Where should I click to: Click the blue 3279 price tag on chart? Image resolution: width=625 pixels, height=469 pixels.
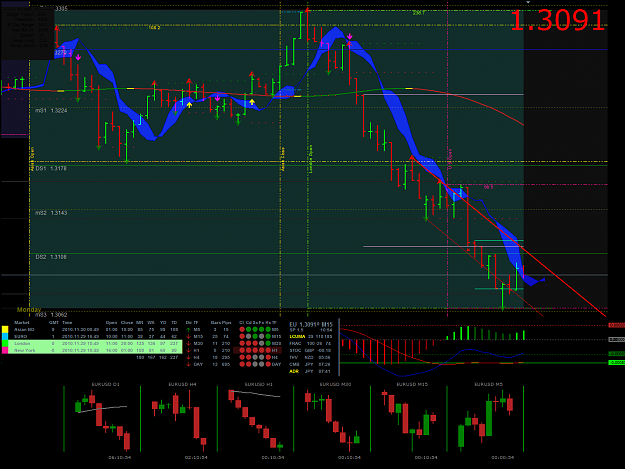62,52
